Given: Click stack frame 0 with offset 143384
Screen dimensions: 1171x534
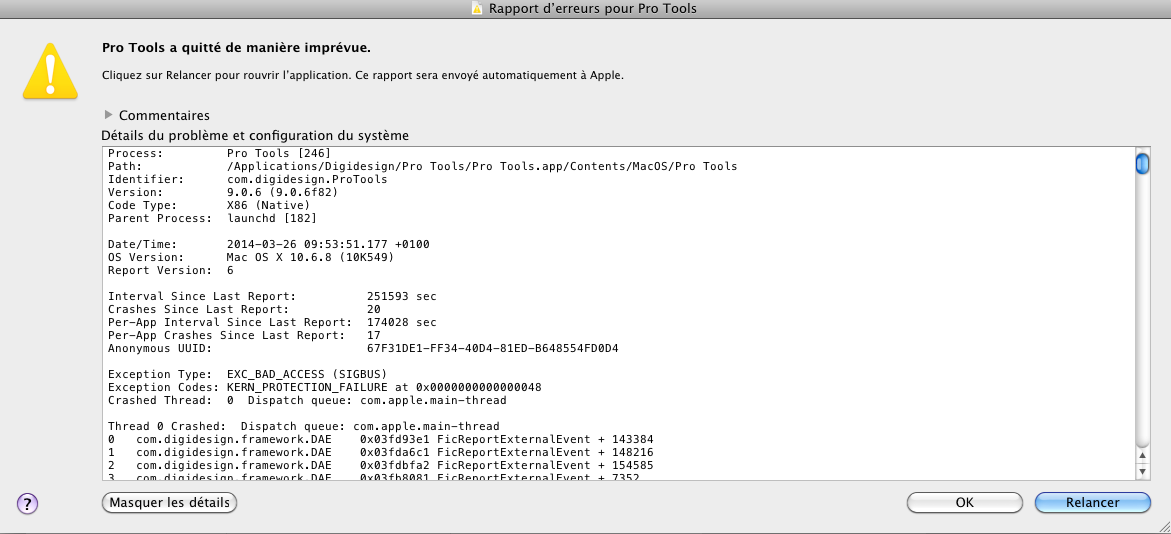Looking at the screenshot, I should 381,439.
